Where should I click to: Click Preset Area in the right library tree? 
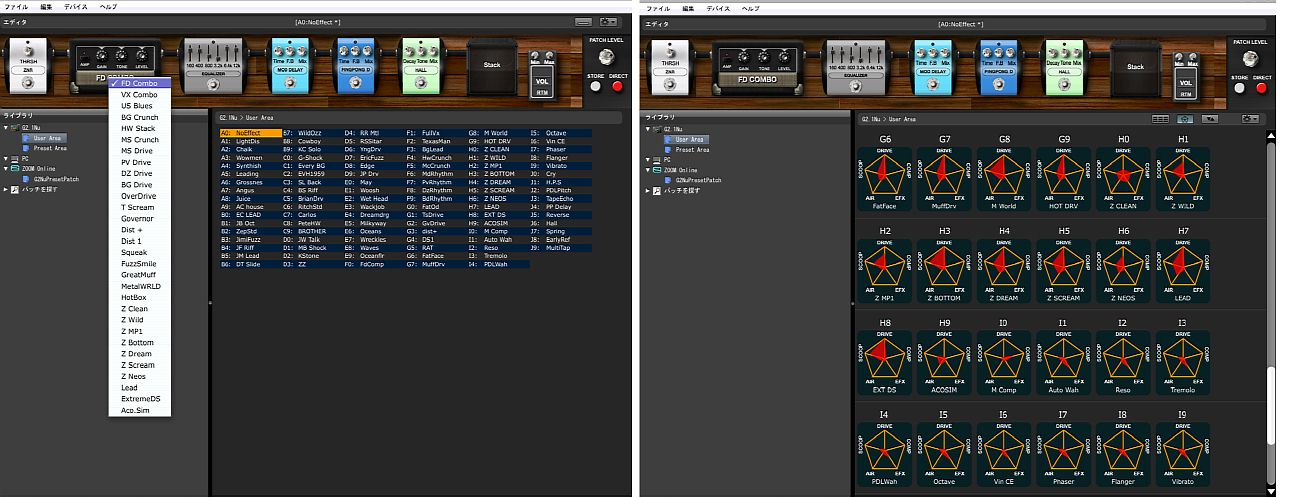tap(692, 150)
